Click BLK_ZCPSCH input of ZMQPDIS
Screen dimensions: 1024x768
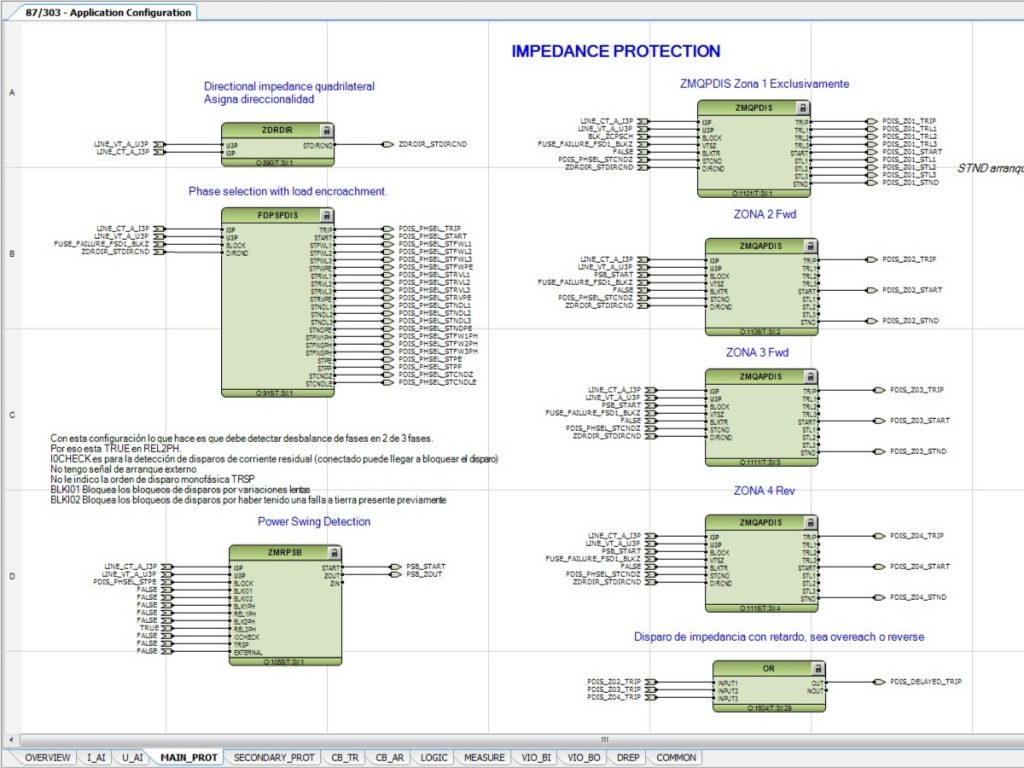[610, 136]
